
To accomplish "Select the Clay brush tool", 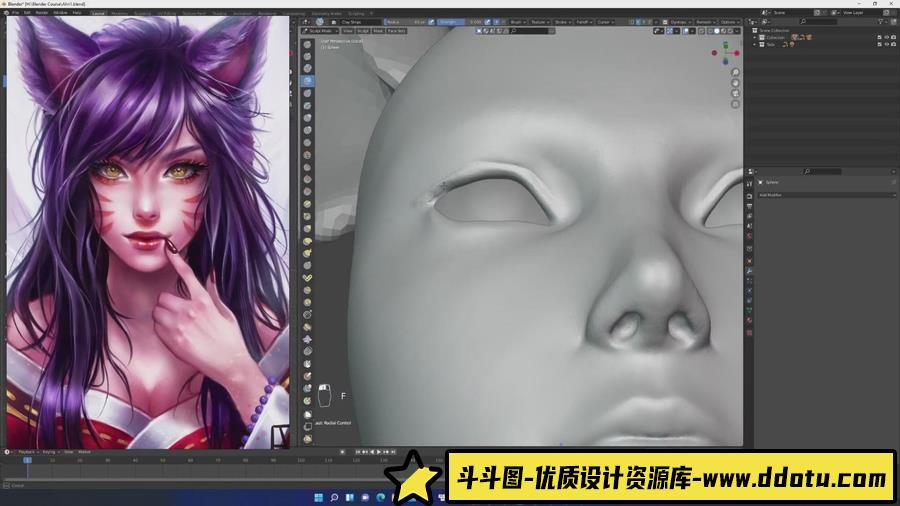I will click(x=308, y=69).
